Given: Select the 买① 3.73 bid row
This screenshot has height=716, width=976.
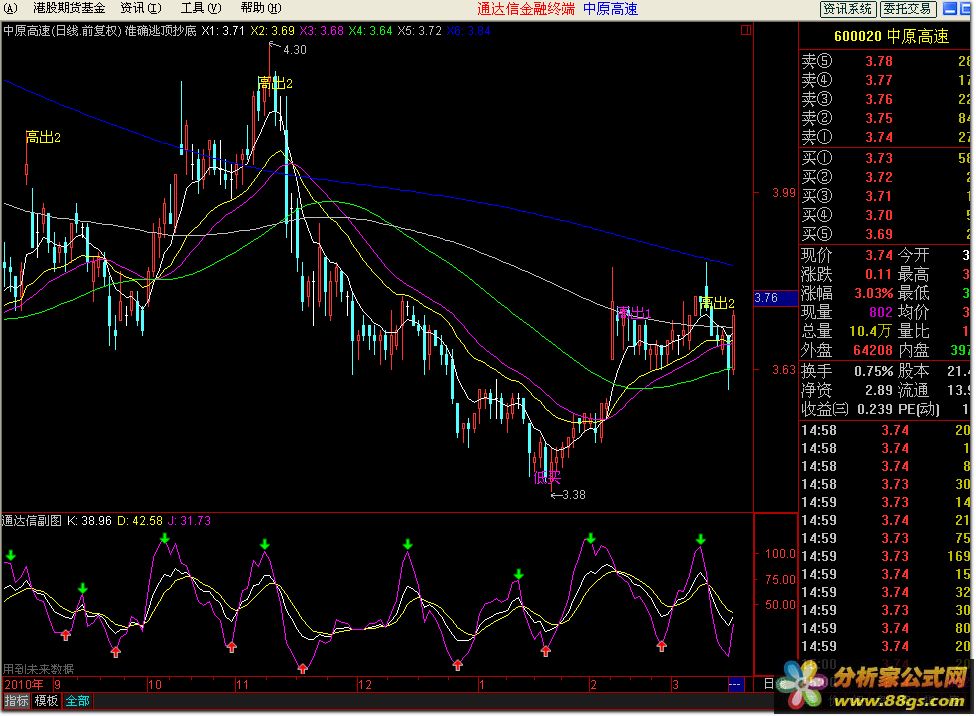Looking at the screenshot, I should point(886,158).
